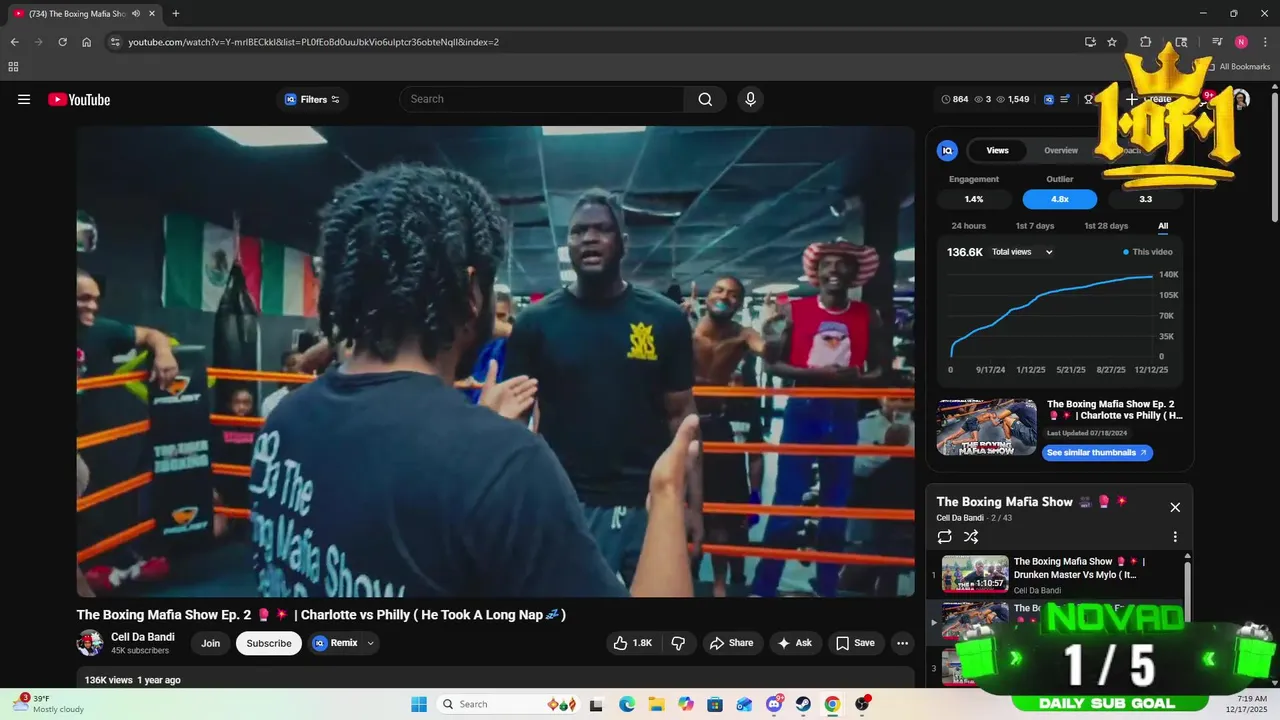Screen dimensions: 1280x720
Task: Expand the Remix dropdown chevron
Action: pos(371,643)
